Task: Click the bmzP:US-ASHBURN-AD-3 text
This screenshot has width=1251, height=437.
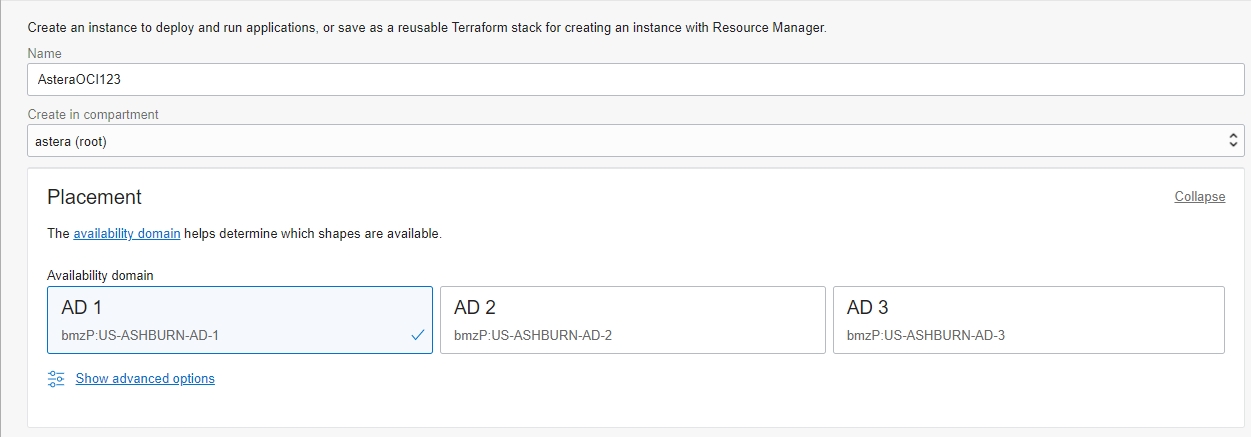Action: [x=926, y=335]
